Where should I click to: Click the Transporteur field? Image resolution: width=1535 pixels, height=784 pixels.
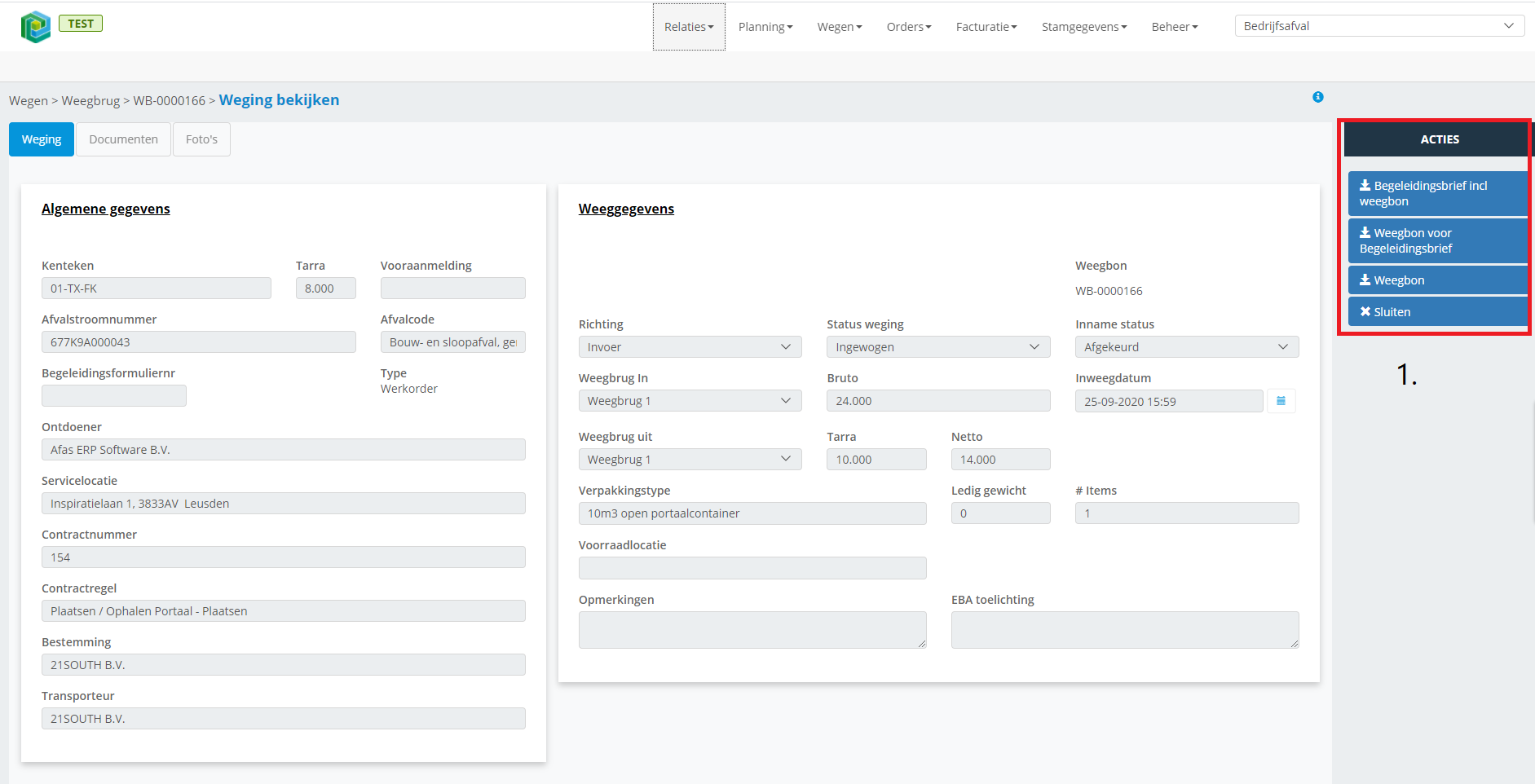click(284, 719)
